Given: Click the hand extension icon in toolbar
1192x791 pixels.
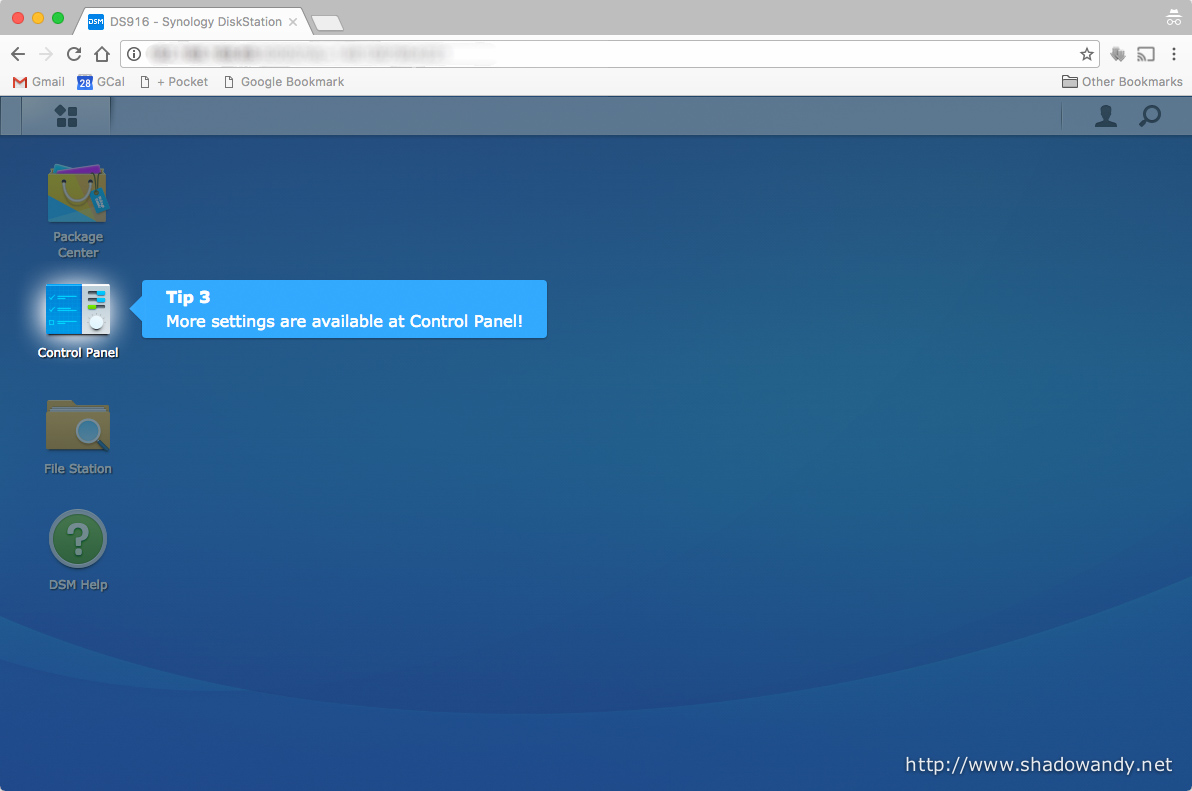Looking at the screenshot, I should pos(1118,54).
